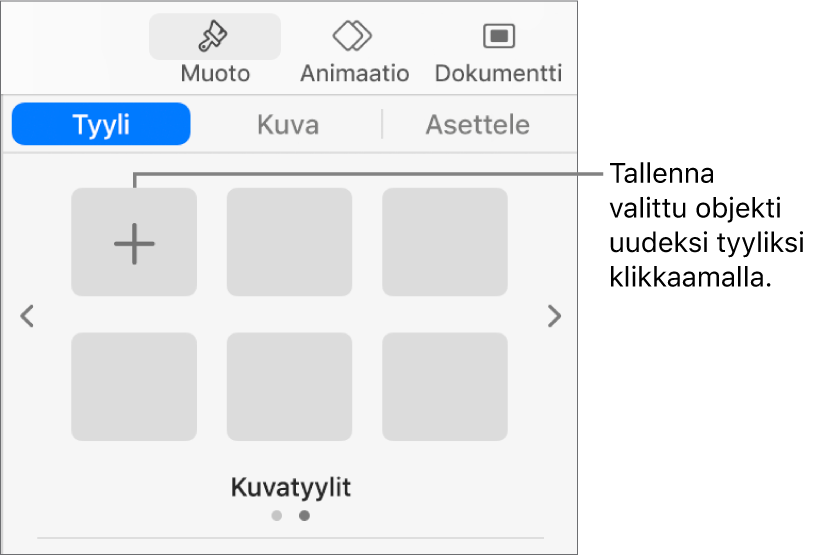Pick the empty style slot directly below the plus button
Viewport: 817px width, 556px height.
134,387
